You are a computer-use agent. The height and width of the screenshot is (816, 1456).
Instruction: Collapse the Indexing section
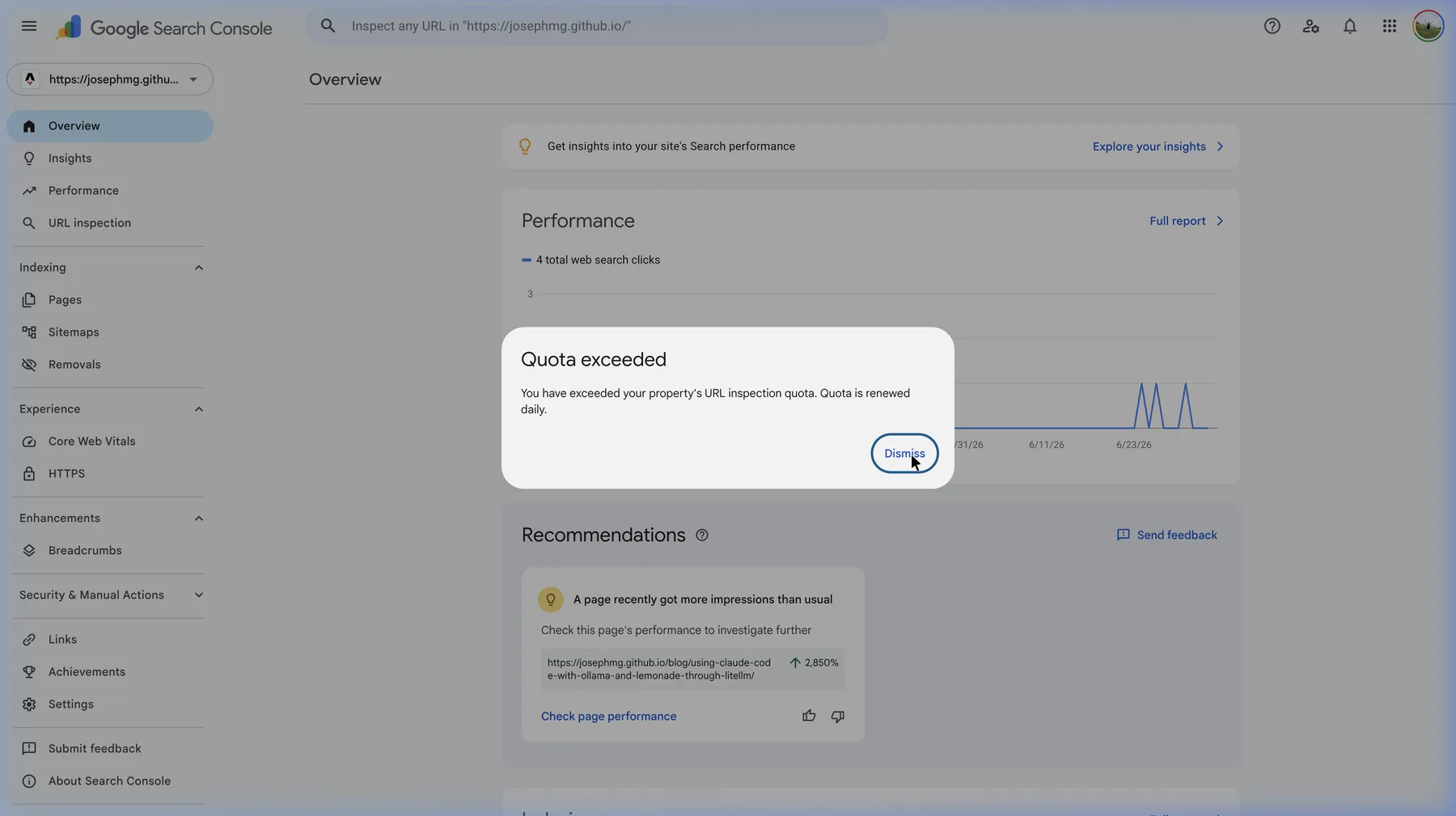click(198, 268)
